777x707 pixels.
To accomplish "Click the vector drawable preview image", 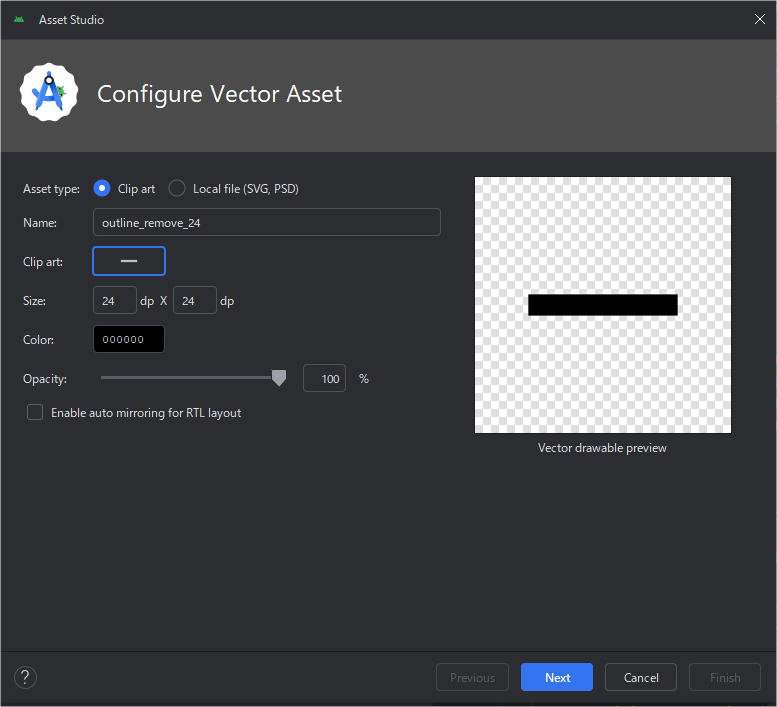I will (603, 305).
